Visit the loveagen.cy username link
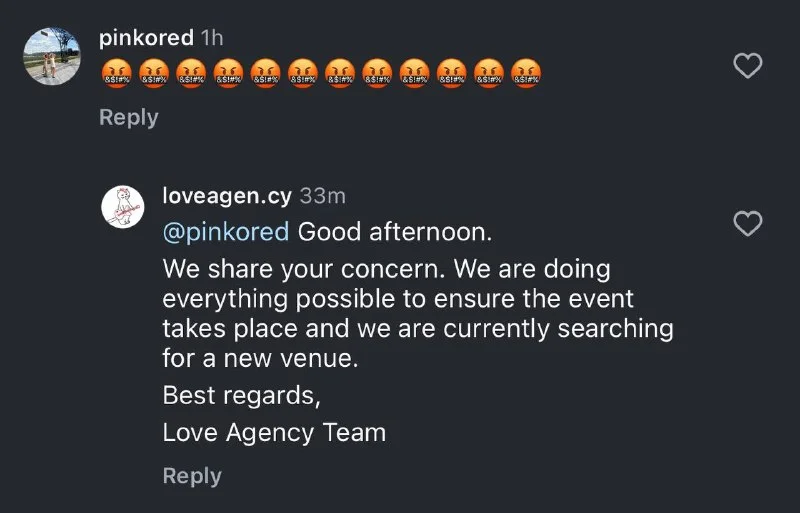Viewport: 800px width, 513px height. [227, 195]
